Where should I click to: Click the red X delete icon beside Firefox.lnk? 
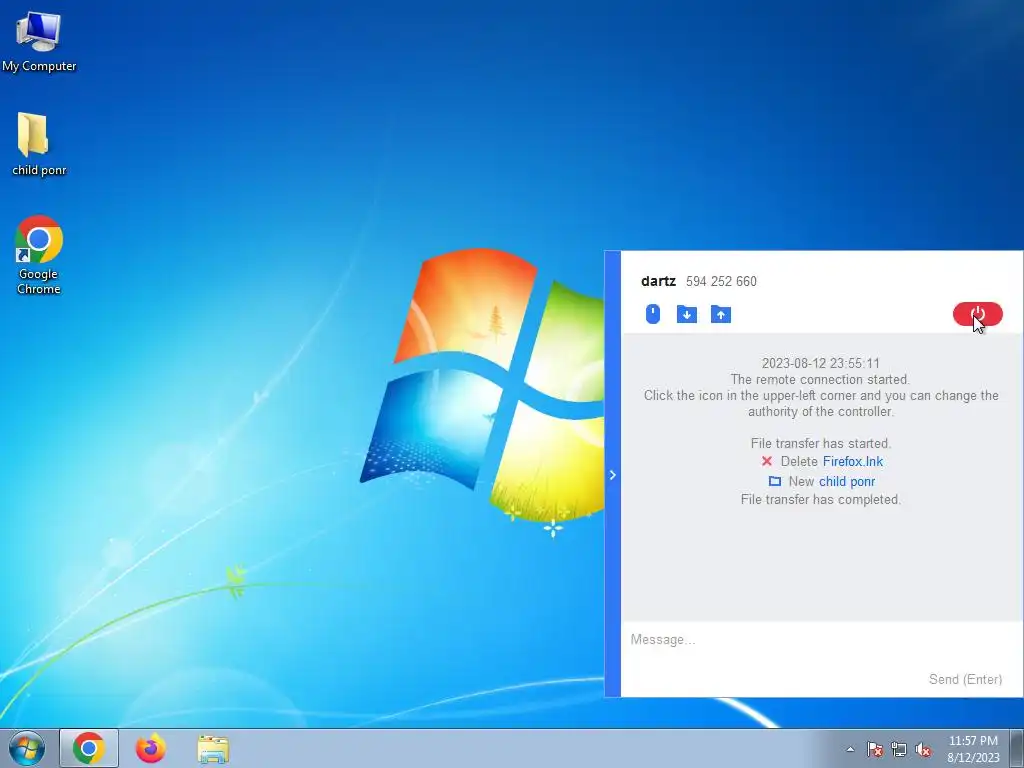pos(767,461)
